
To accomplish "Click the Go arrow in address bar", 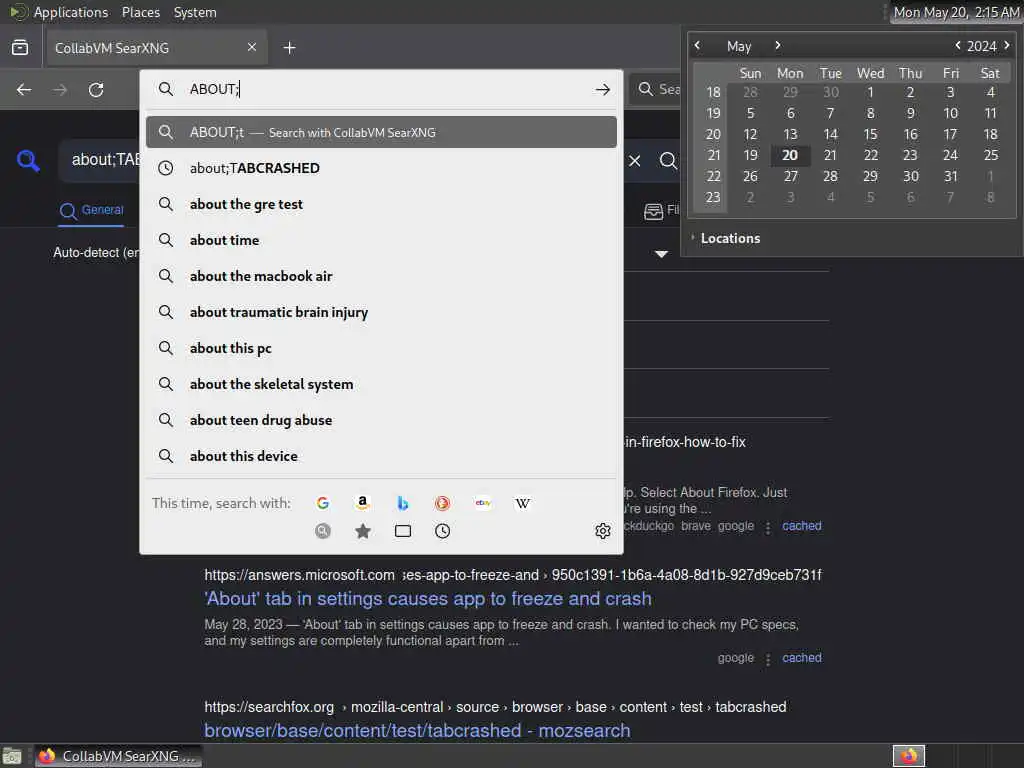I will pos(603,89).
